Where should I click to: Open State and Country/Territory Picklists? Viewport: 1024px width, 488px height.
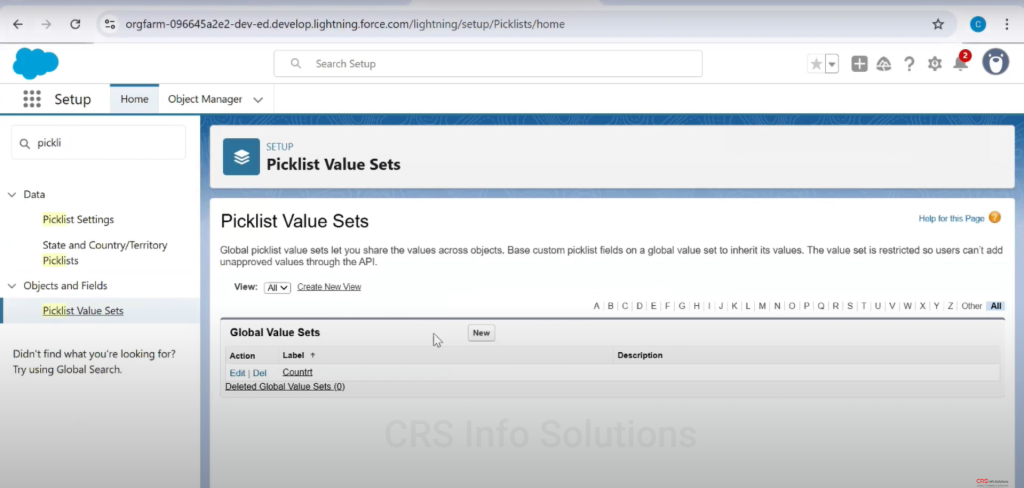click(105, 253)
